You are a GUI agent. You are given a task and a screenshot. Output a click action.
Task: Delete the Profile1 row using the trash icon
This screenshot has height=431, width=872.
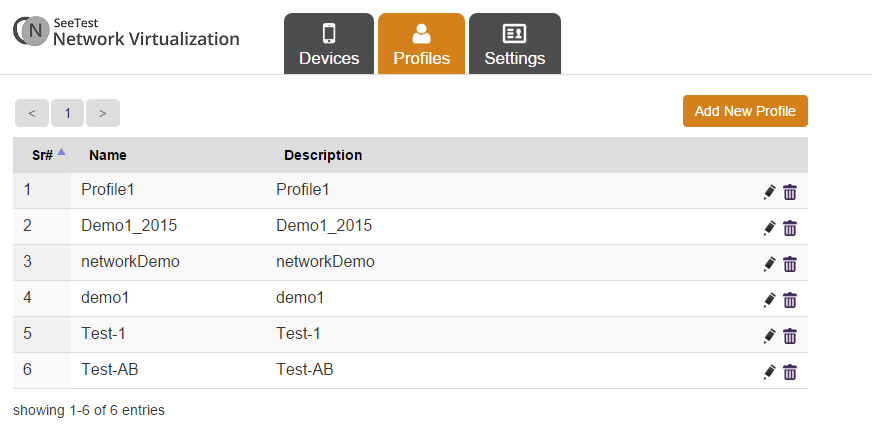[x=790, y=192]
